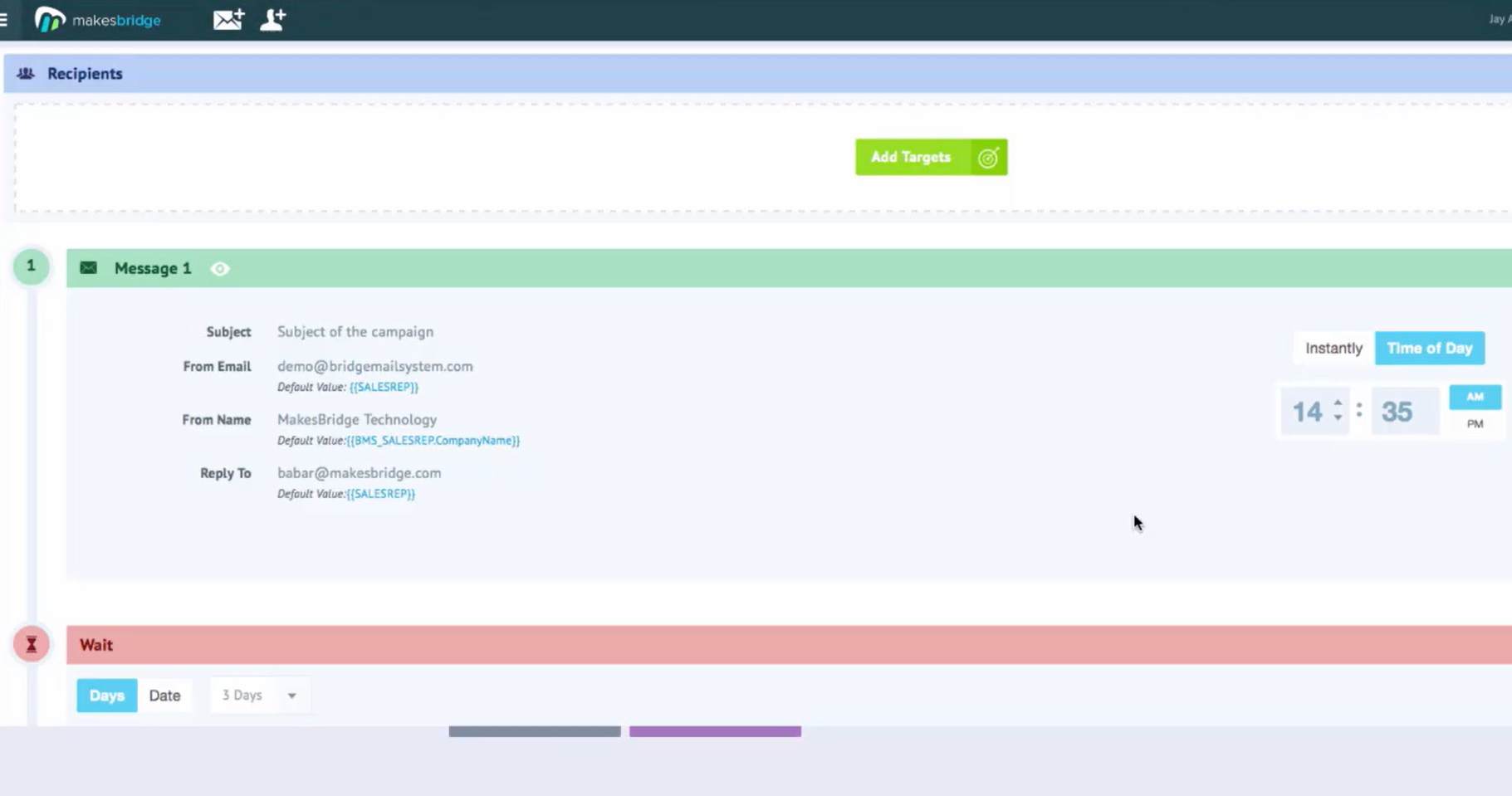Image resolution: width=1512 pixels, height=796 pixels.
Task: Click the Recipients group icon
Action: (25, 73)
